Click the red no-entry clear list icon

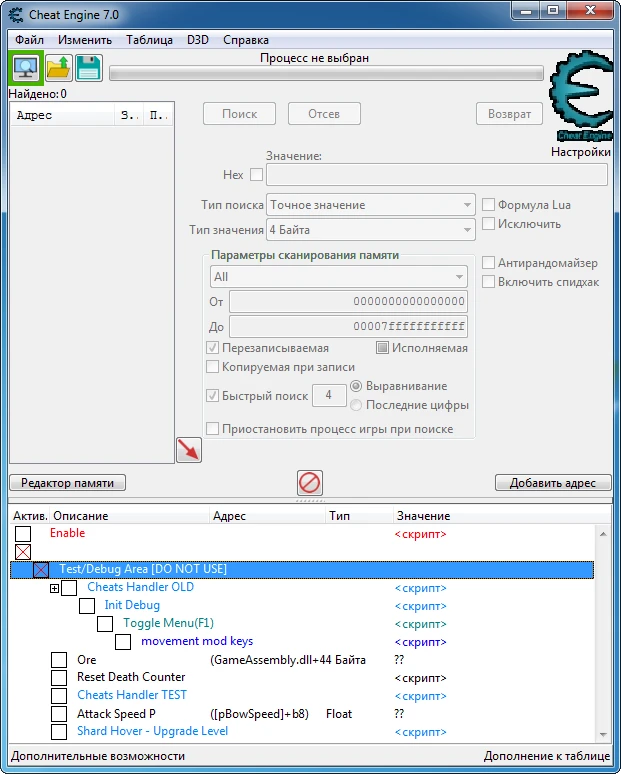coord(310,483)
